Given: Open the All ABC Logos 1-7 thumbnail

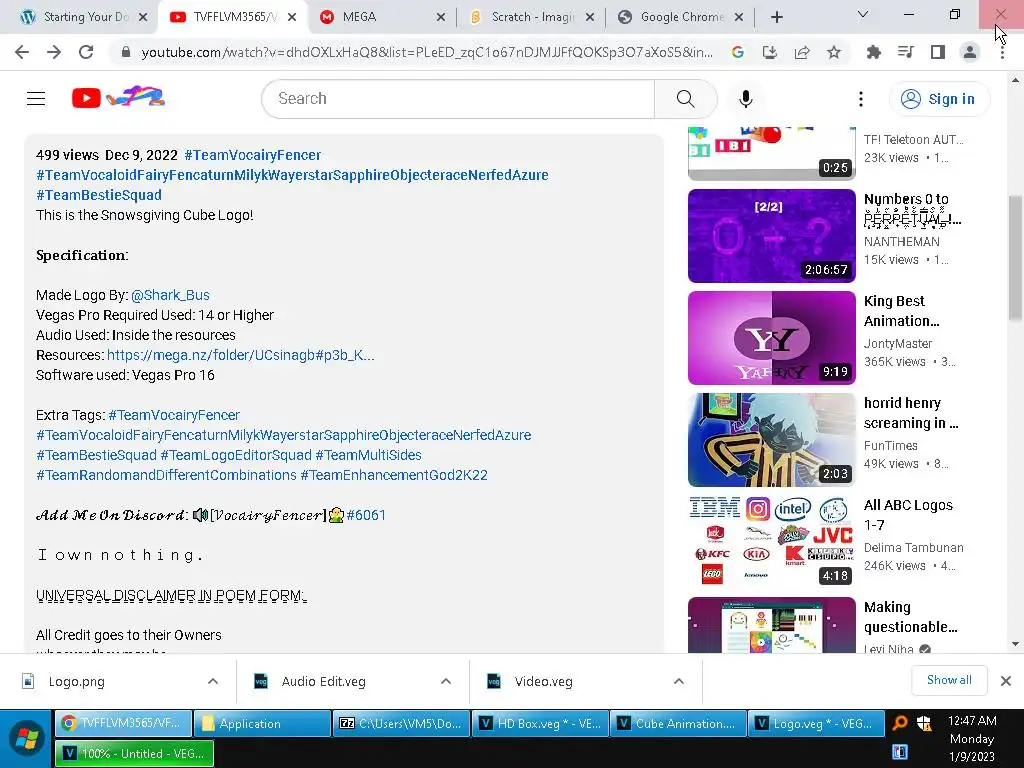Looking at the screenshot, I should tap(771, 541).
